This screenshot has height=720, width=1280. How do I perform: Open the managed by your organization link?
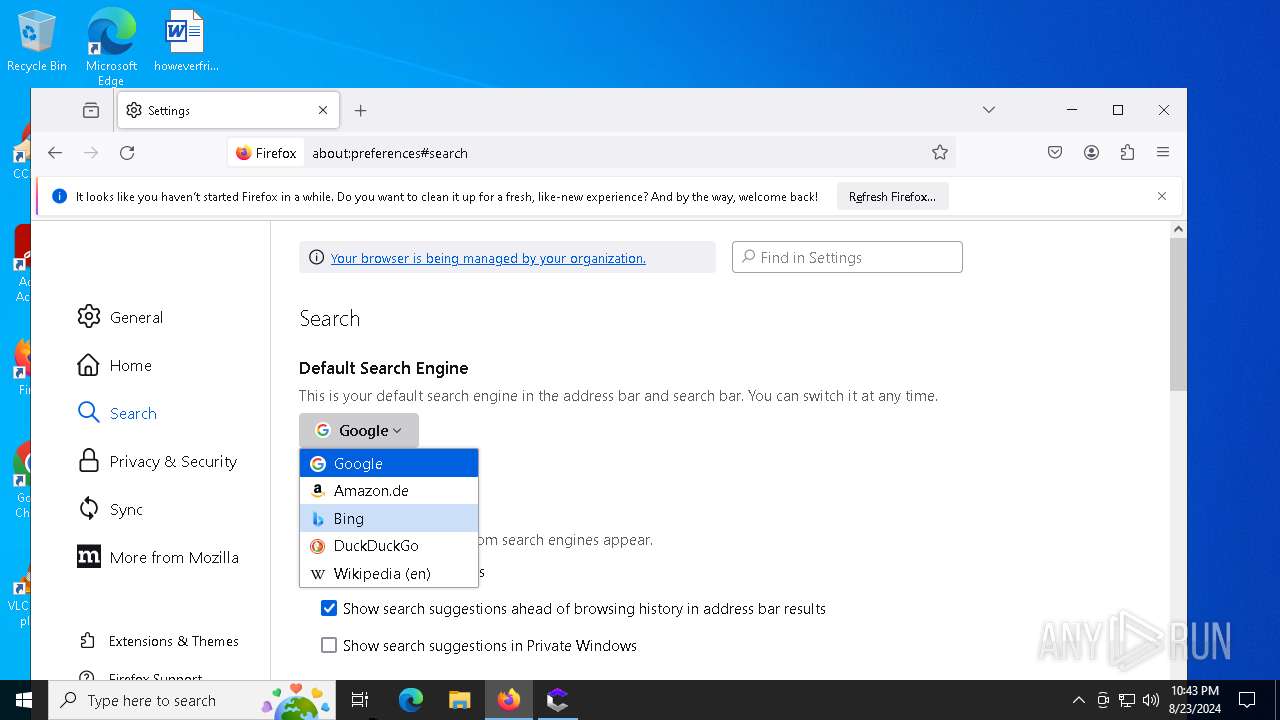(488, 258)
